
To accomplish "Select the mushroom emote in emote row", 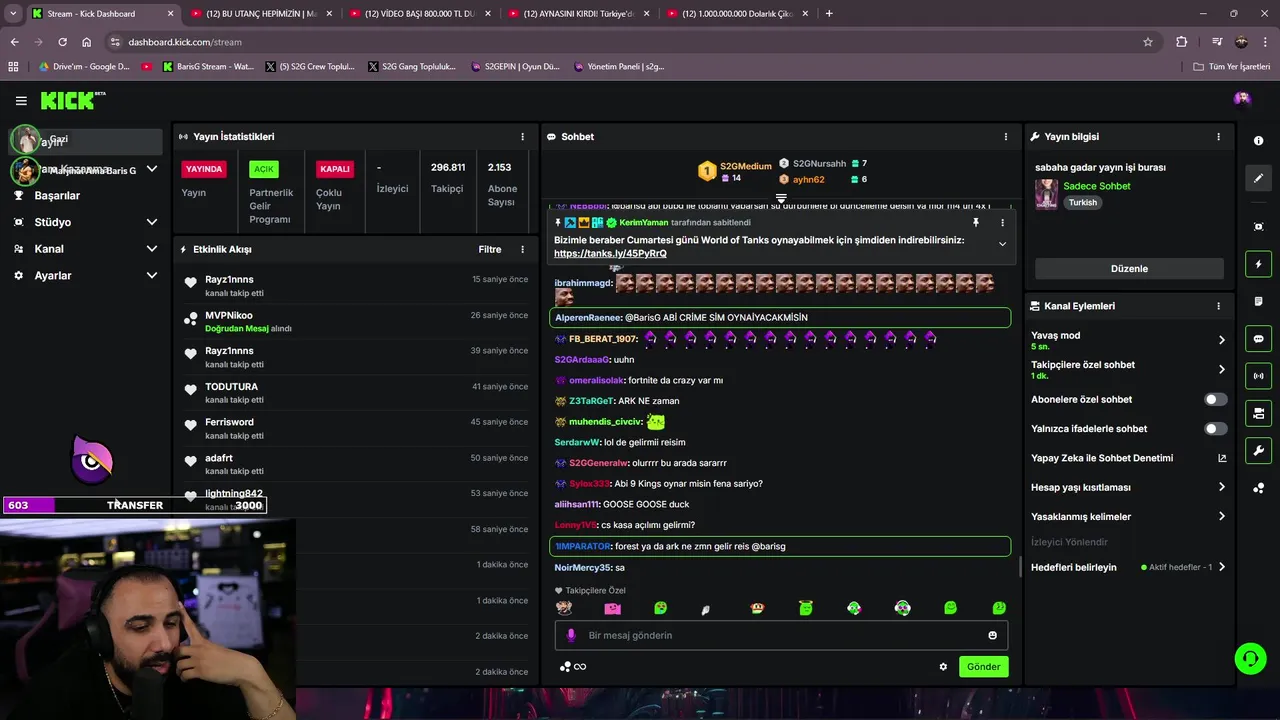I will [x=757, y=608].
